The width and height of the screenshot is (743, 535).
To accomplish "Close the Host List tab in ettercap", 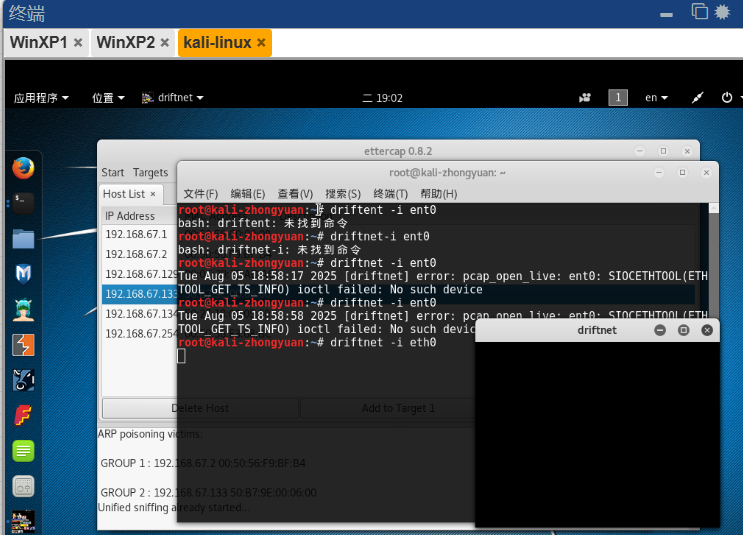I will [x=153, y=194].
